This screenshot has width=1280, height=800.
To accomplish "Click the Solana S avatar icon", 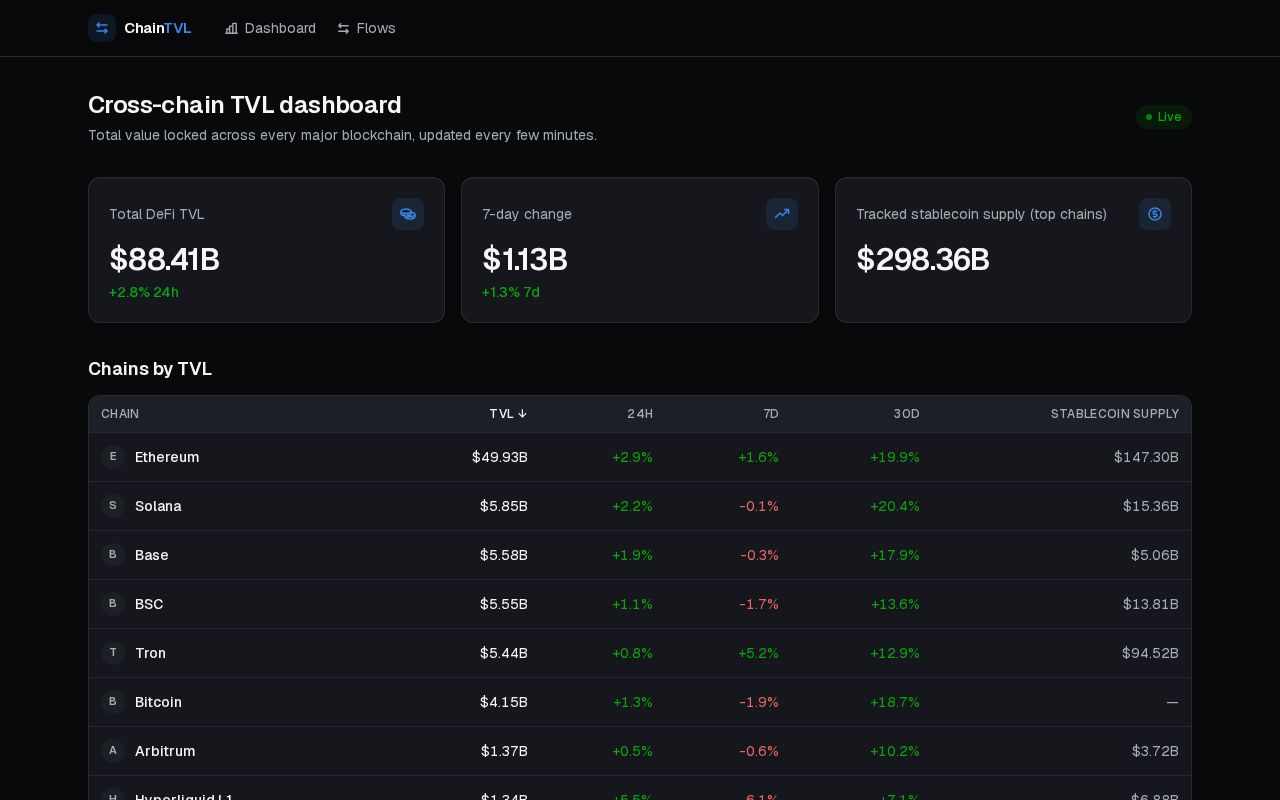I will [x=113, y=506].
